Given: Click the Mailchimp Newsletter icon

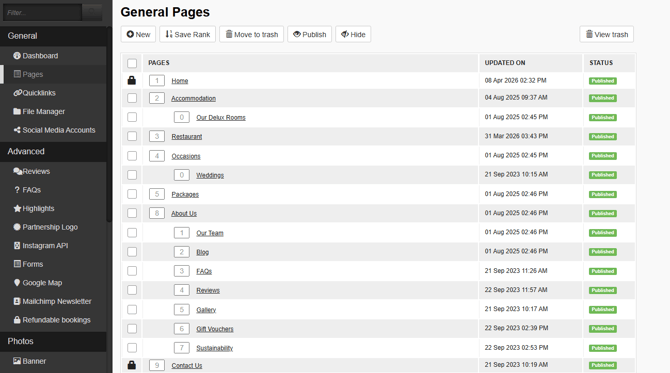Looking at the screenshot, I should (17, 301).
